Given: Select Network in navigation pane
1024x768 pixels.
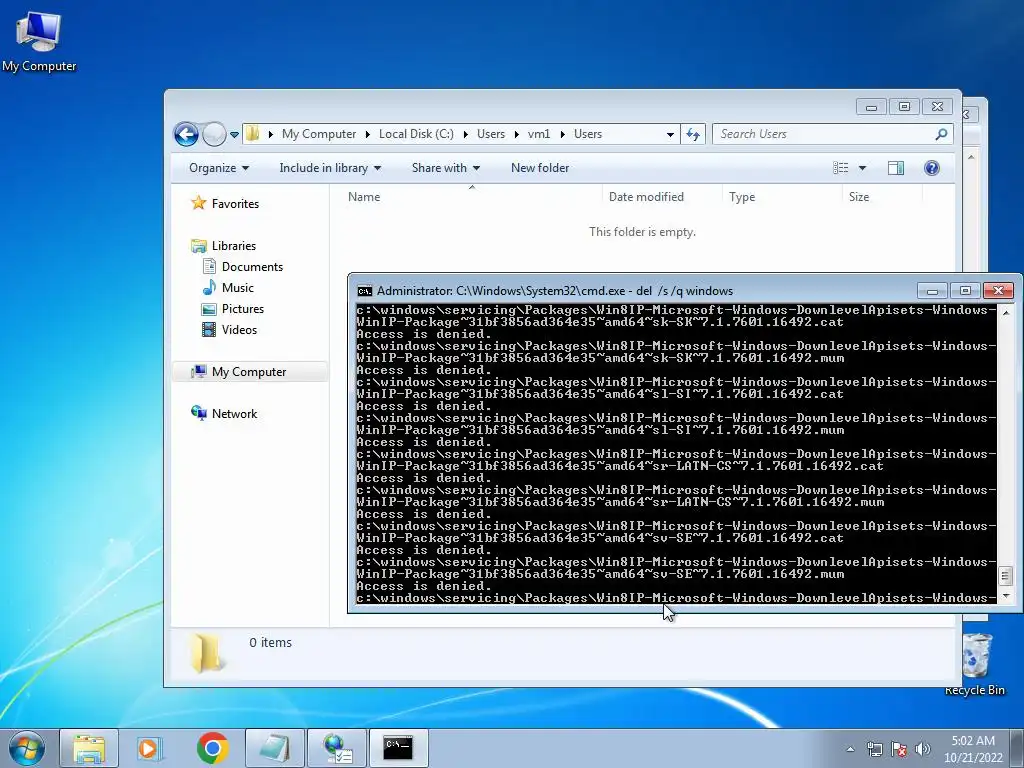Looking at the screenshot, I should pos(234,413).
